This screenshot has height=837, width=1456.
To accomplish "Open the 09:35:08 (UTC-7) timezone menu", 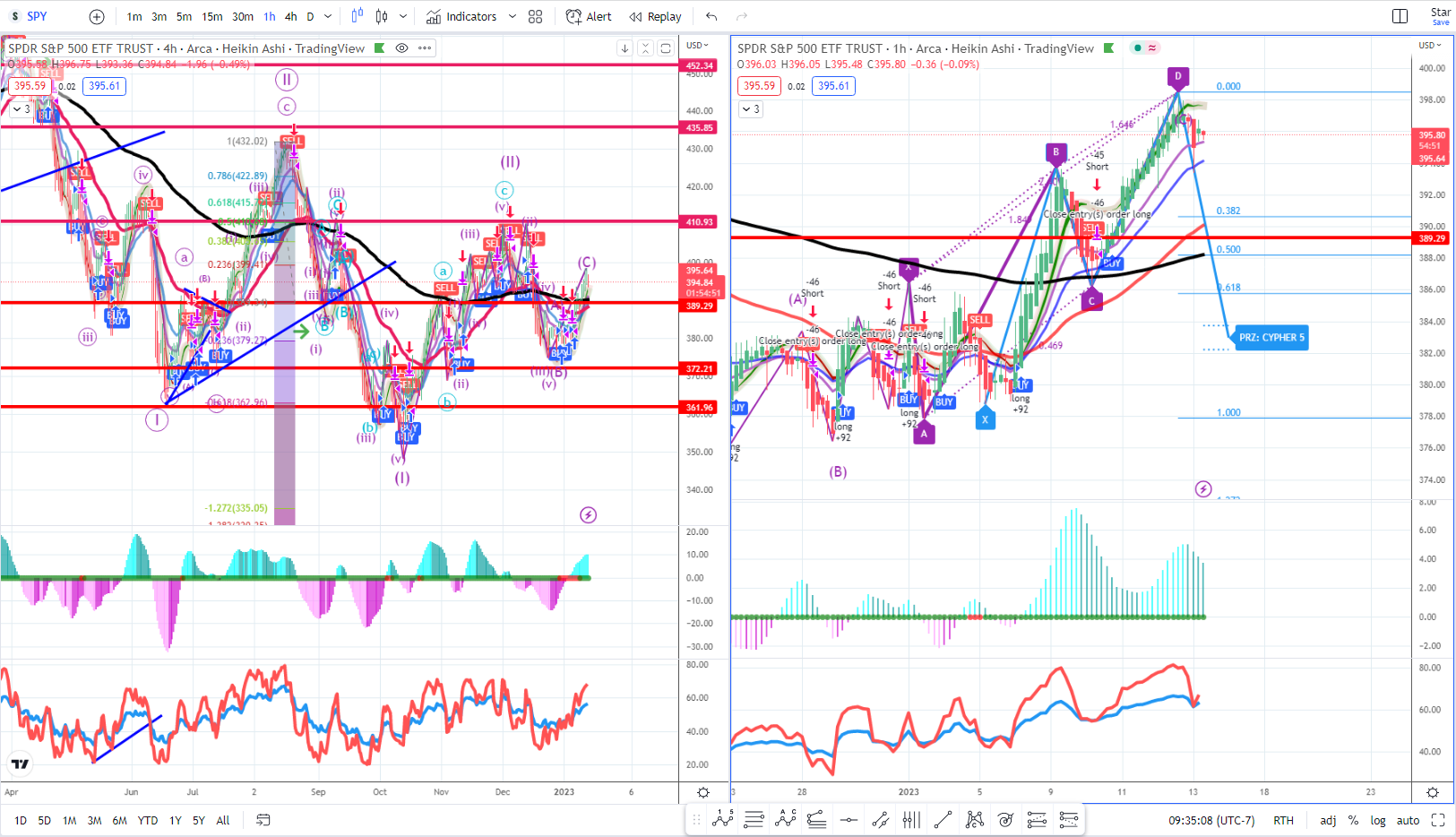I will click(1211, 820).
